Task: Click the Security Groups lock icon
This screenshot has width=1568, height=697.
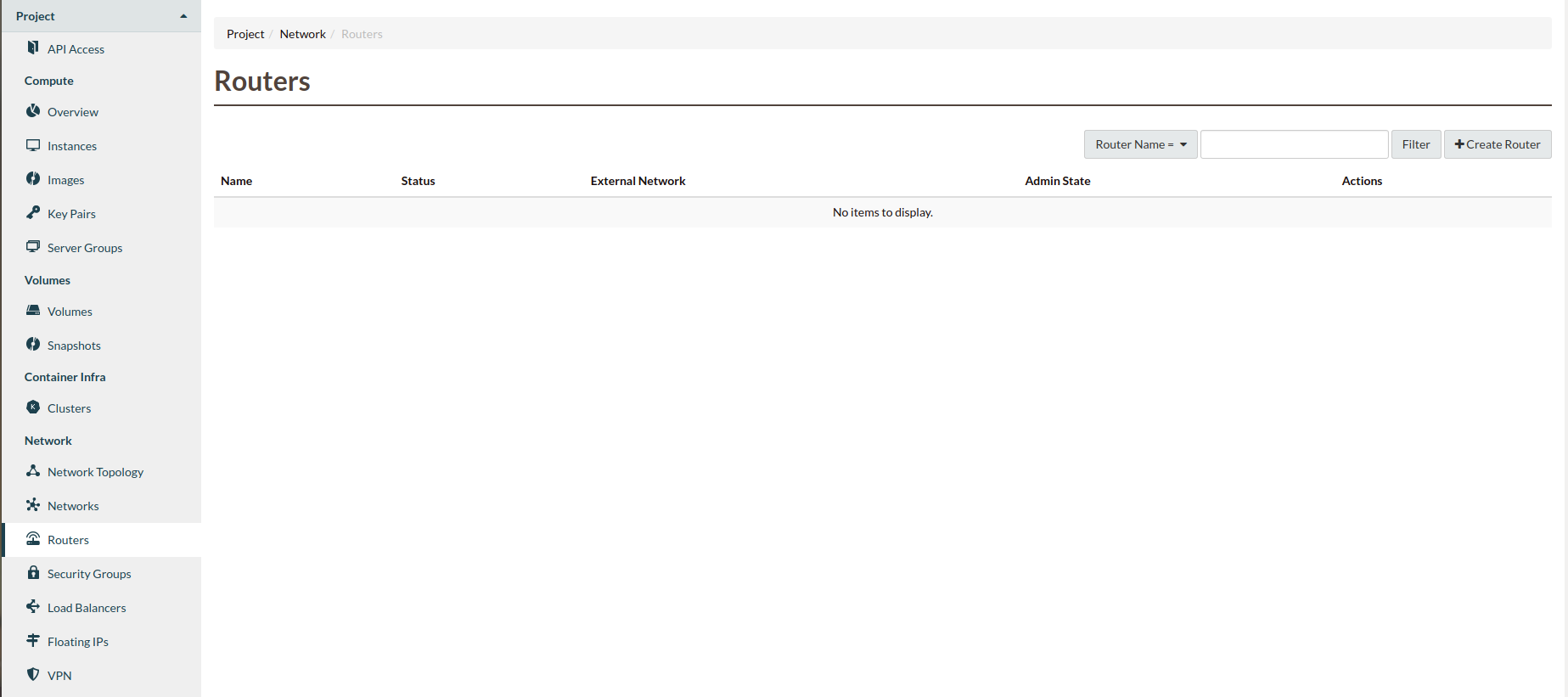Action: point(33,572)
